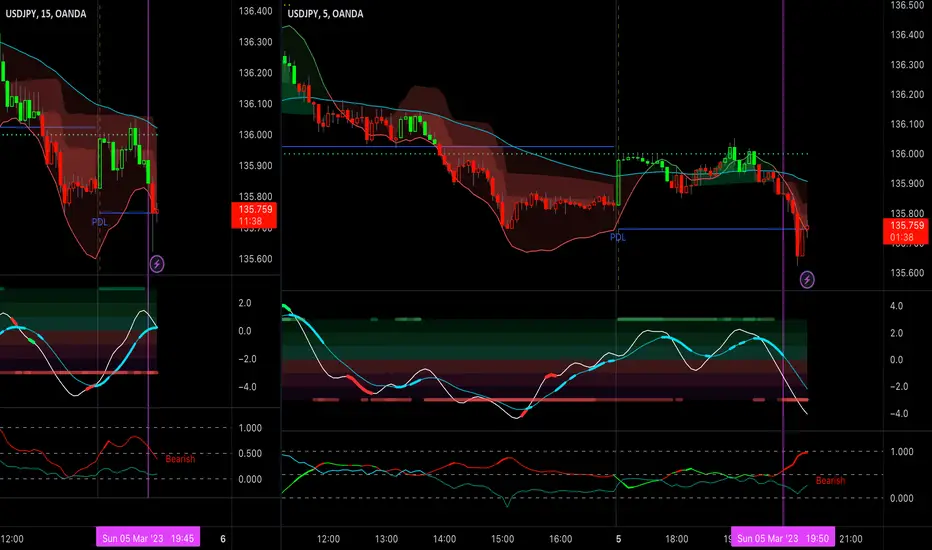The image size is (932, 550).
Task: Click the 21:00 label on right time axis
Action: click(851, 539)
